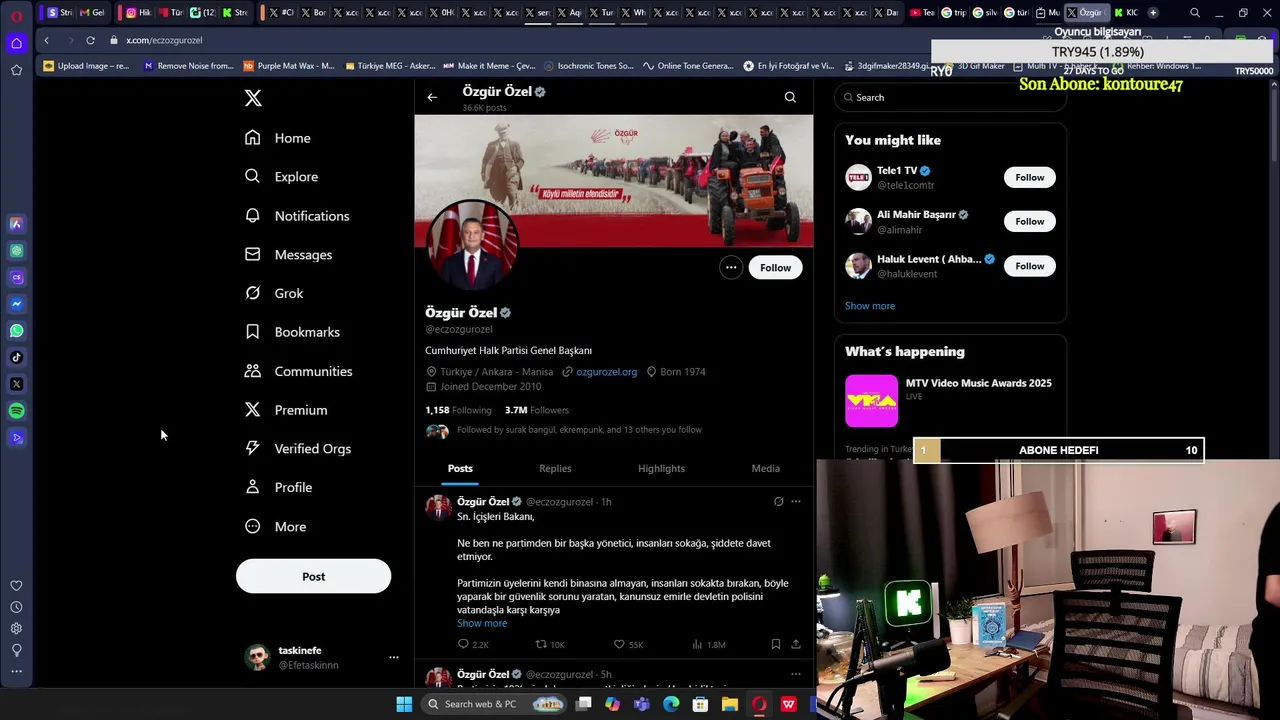1280x720 pixels.
Task: Click the X search input field
Action: tap(950, 97)
